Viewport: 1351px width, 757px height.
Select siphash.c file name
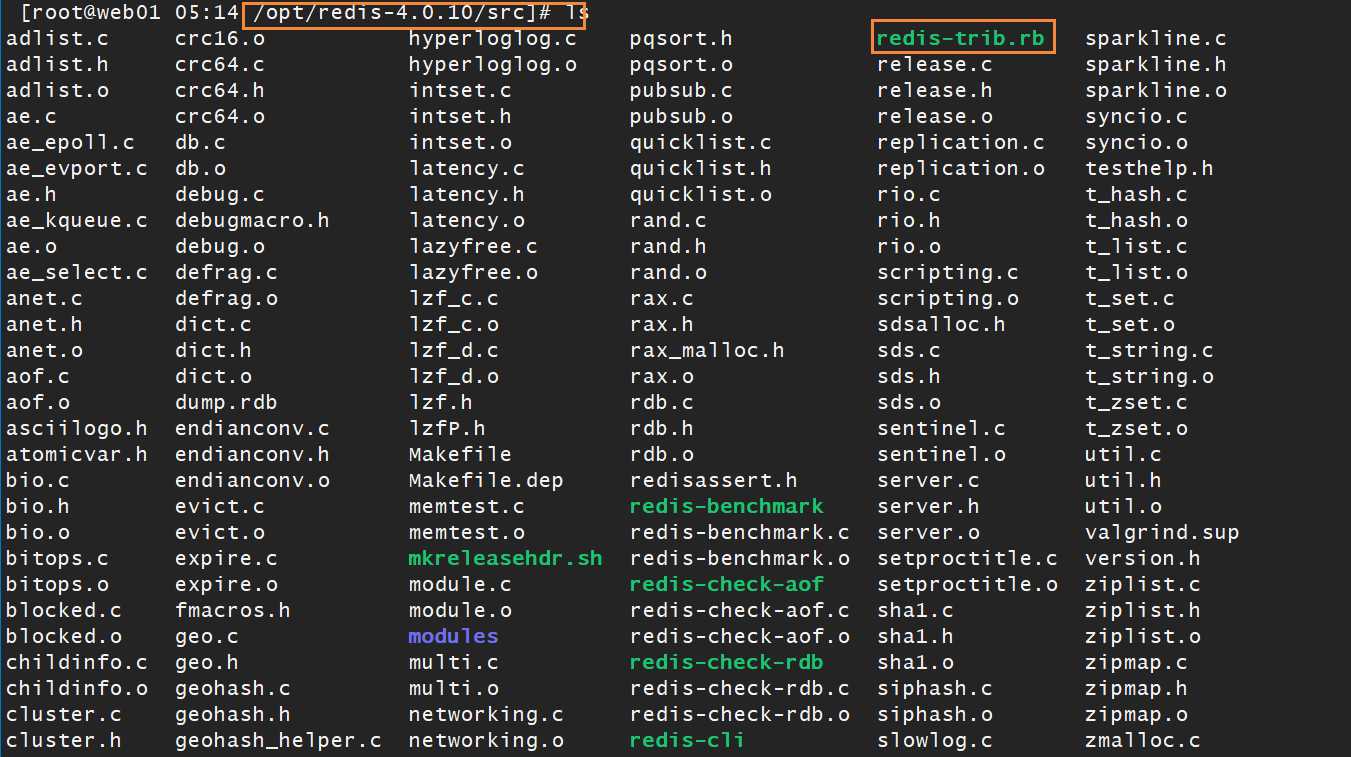pos(935,688)
